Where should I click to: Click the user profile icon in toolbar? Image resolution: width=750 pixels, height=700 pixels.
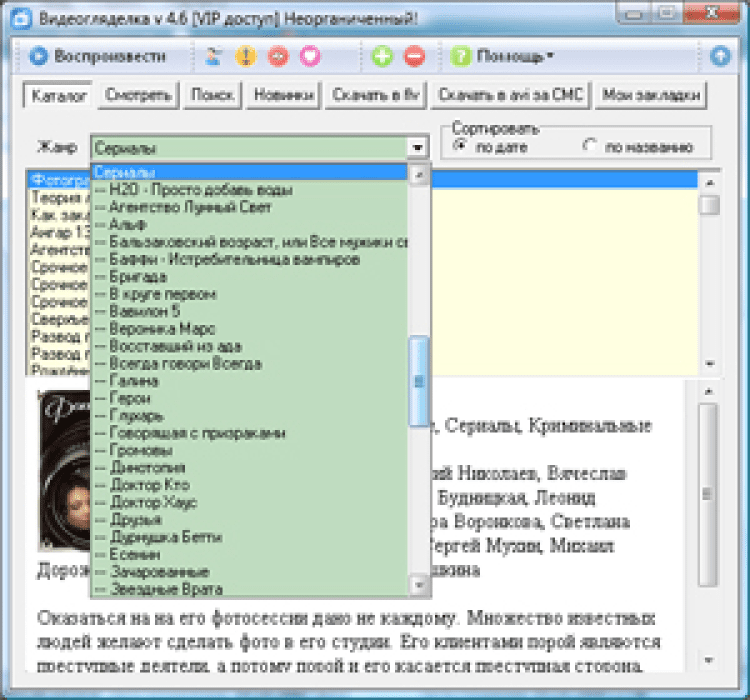(213, 56)
